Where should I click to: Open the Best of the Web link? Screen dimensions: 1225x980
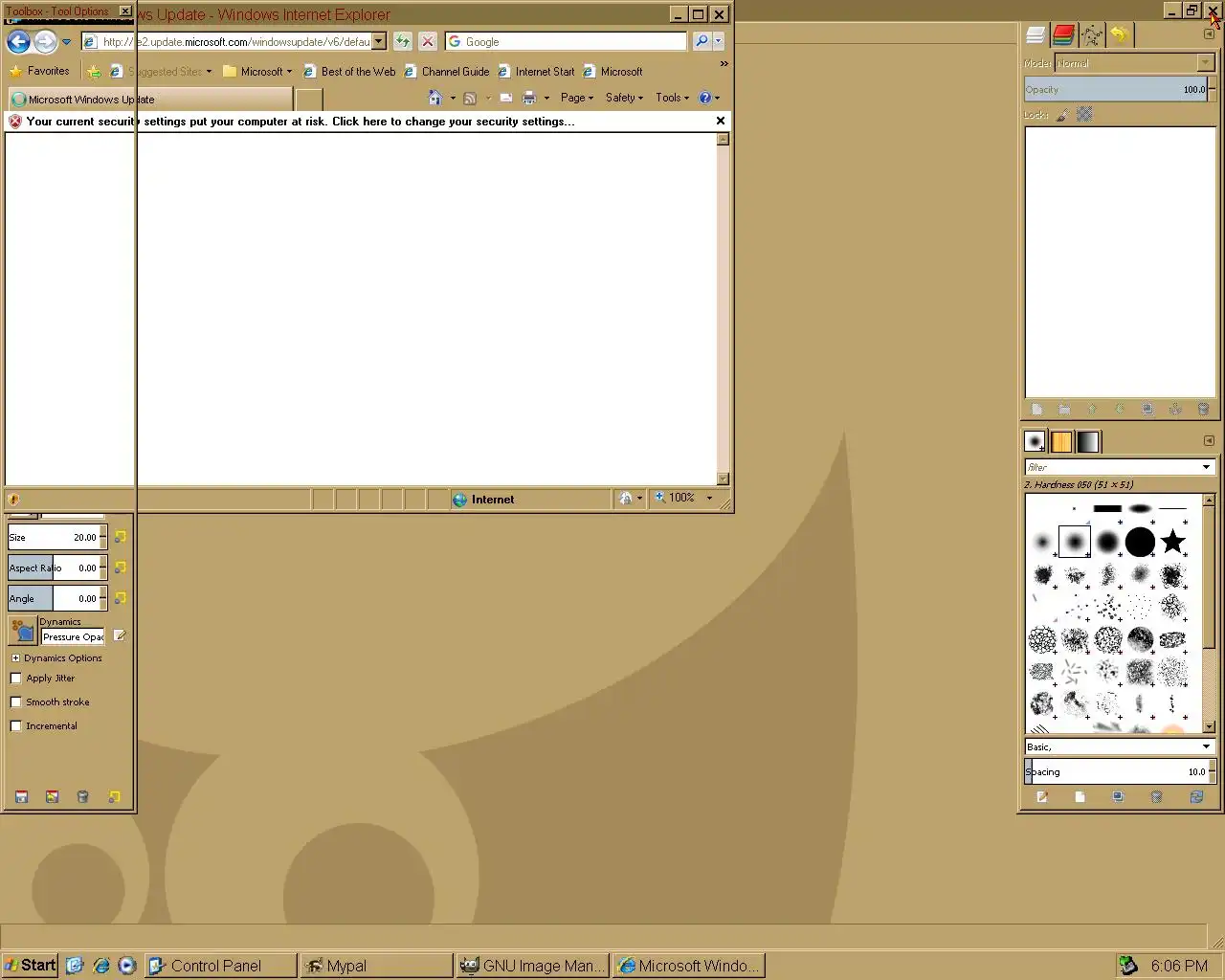(349, 72)
